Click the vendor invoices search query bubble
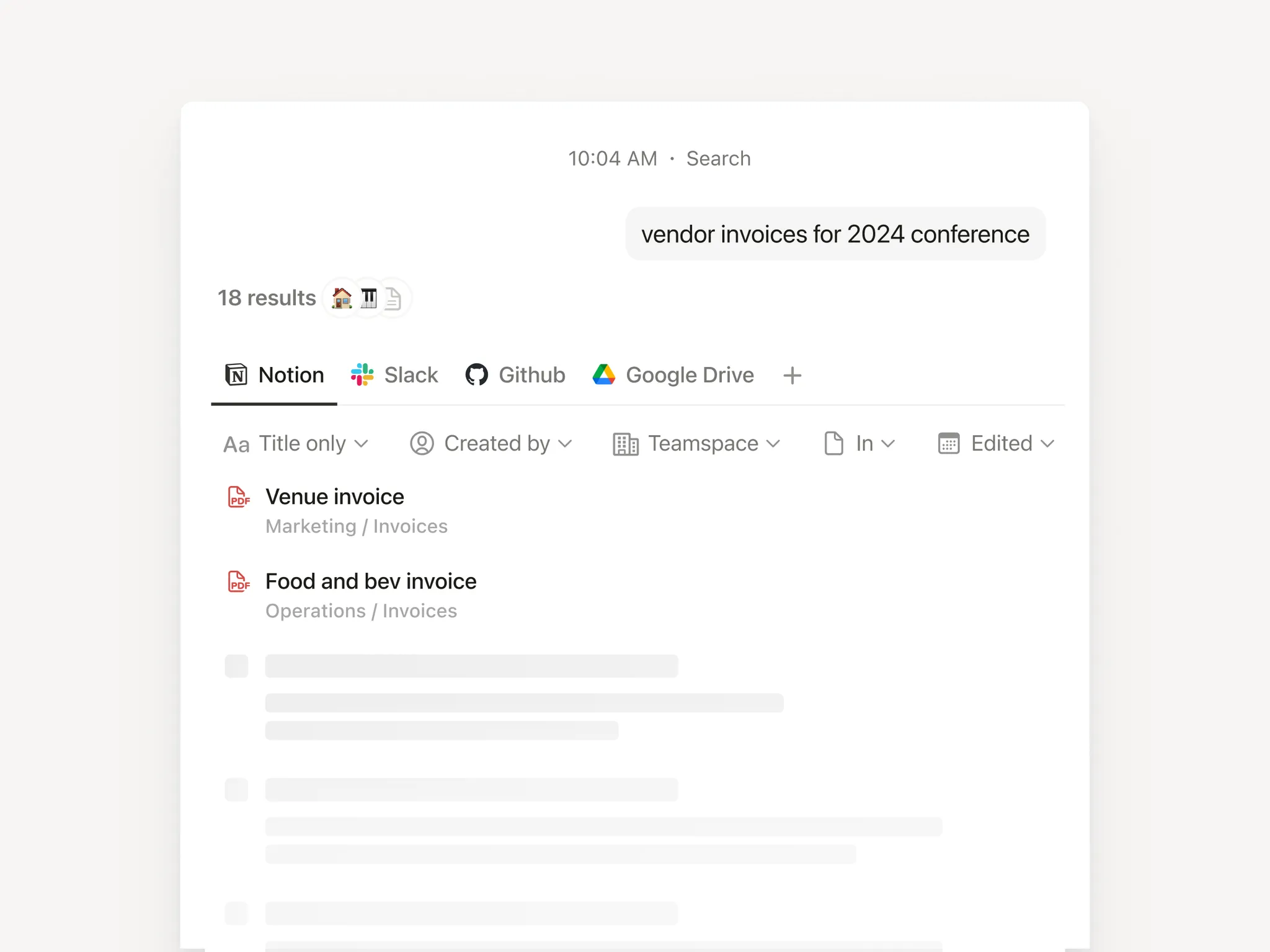1270x952 pixels. click(835, 234)
